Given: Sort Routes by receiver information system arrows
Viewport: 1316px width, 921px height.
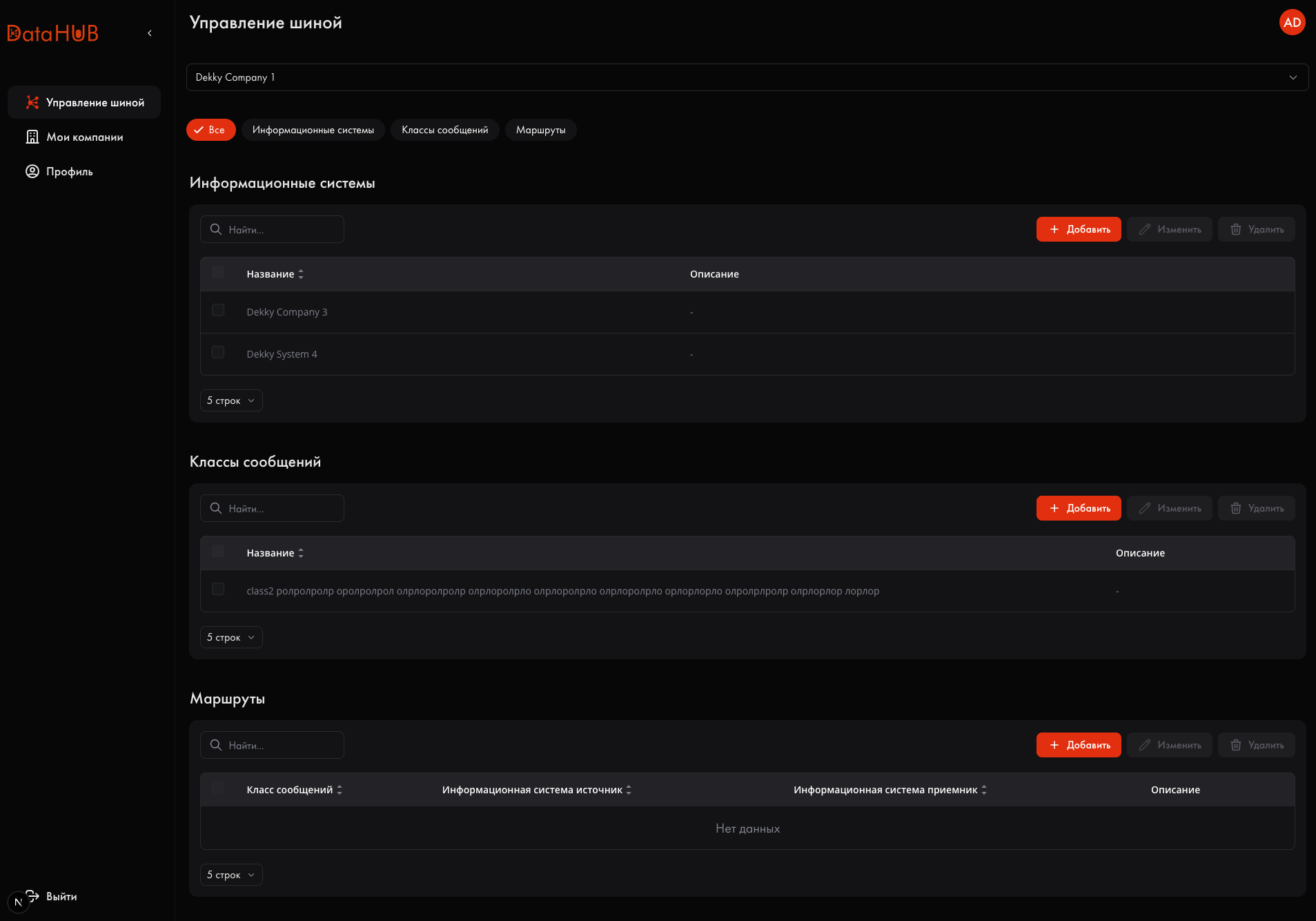Looking at the screenshot, I should [984, 790].
